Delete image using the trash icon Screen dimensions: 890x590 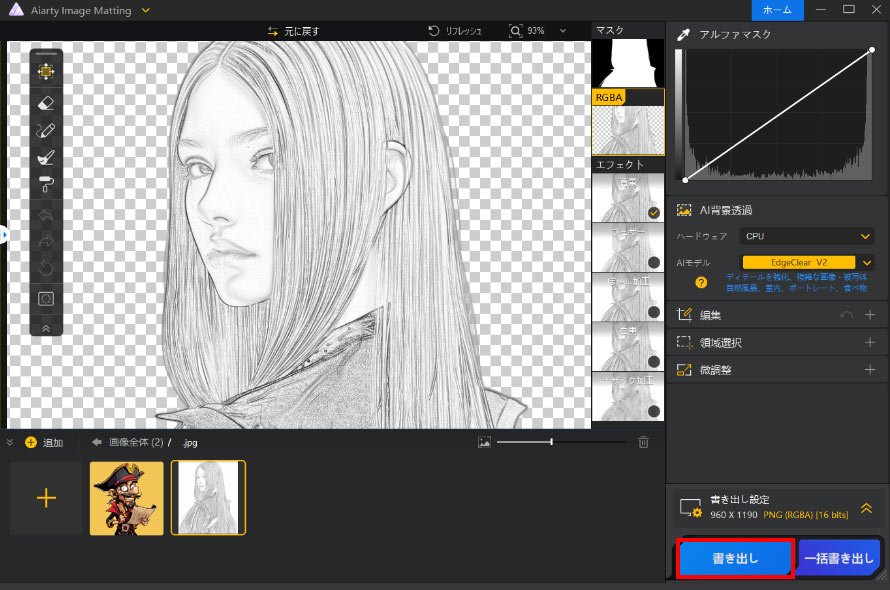click(x=644, y=442)
